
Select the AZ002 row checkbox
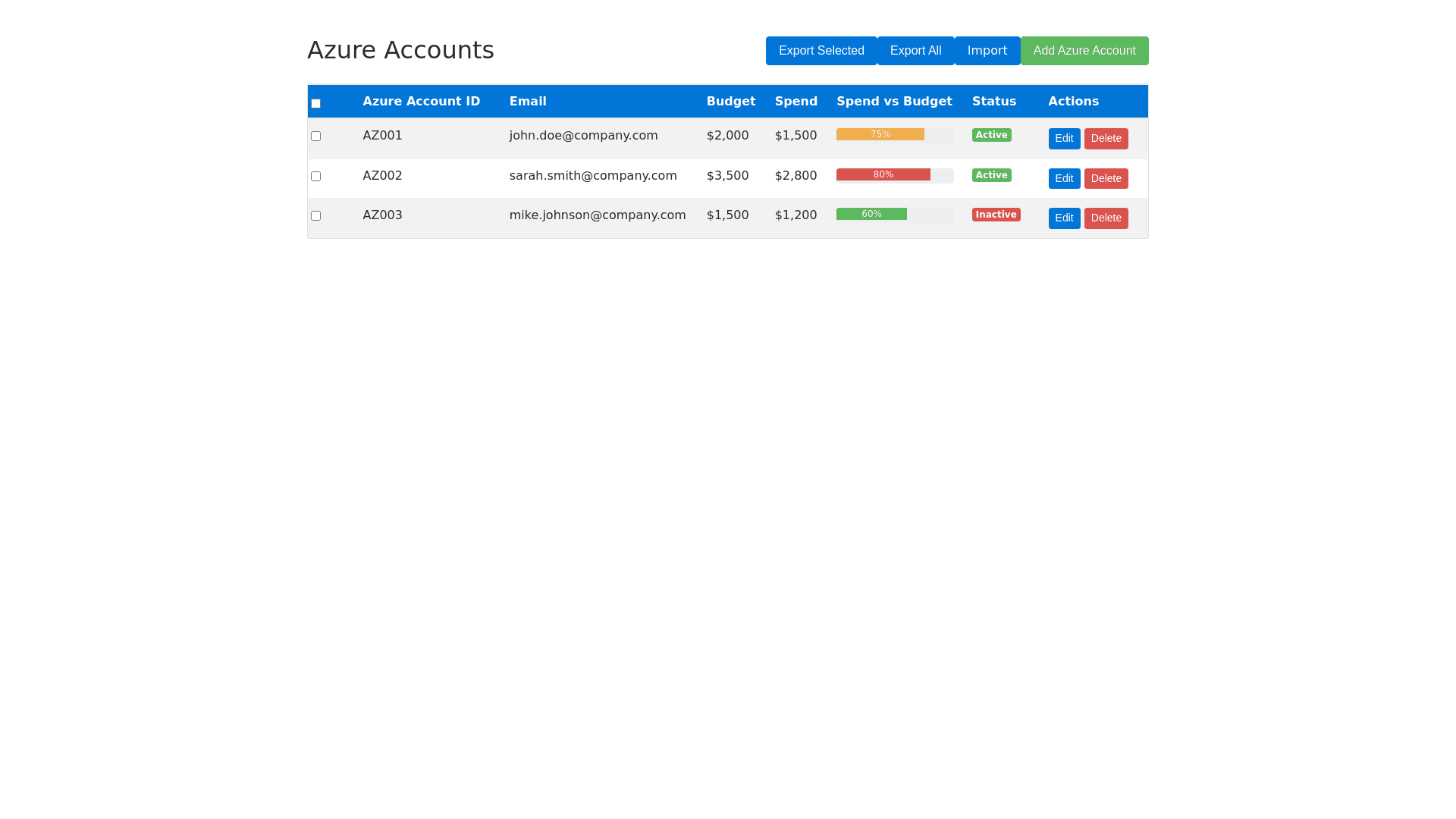(x=315, y=176)
